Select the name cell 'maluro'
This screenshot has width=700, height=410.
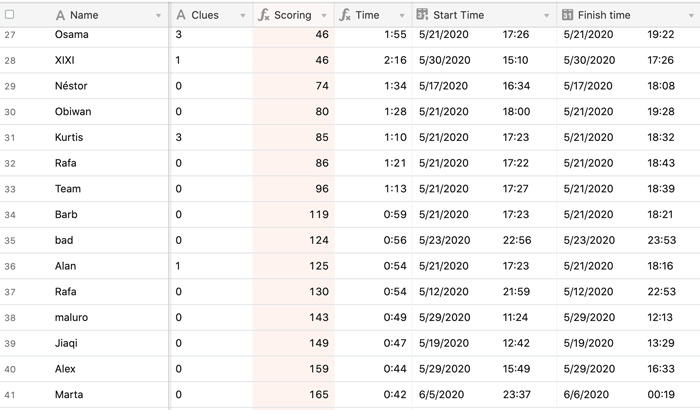pos(71,318)
